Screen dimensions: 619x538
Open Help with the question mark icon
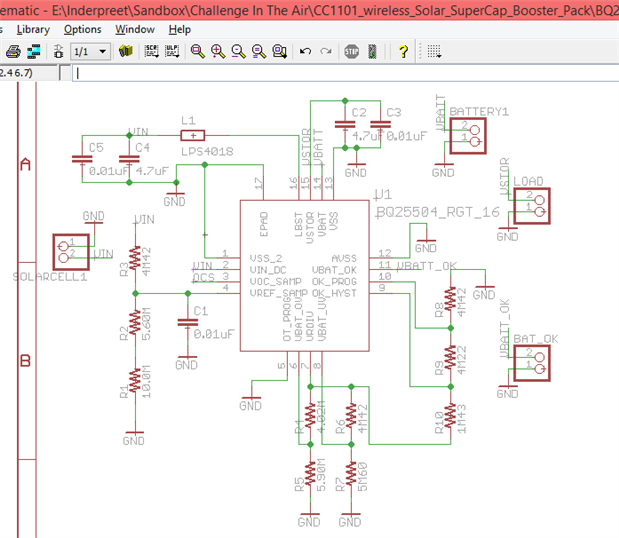(403, 50)
